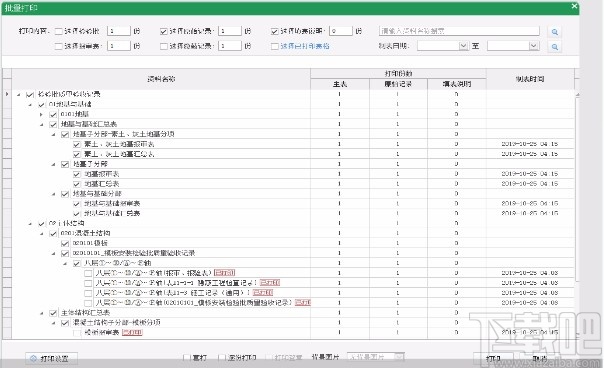Click the 制表时间 cell in the 模板报审表 row
Image resolution: width=604 pixels, height=368 pixels.
tap(530, 333)
